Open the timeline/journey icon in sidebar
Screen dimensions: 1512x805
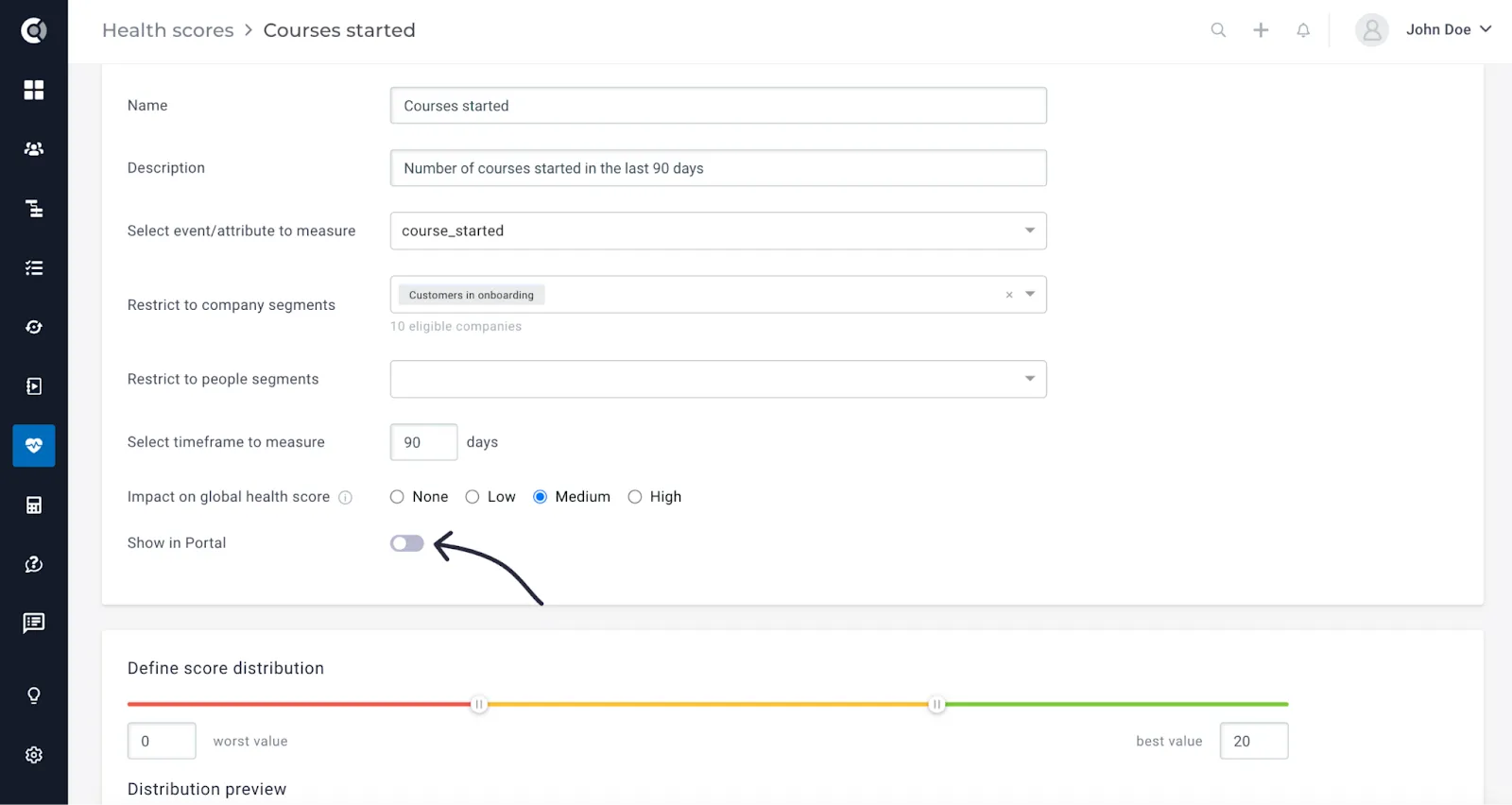pos(34,209)
